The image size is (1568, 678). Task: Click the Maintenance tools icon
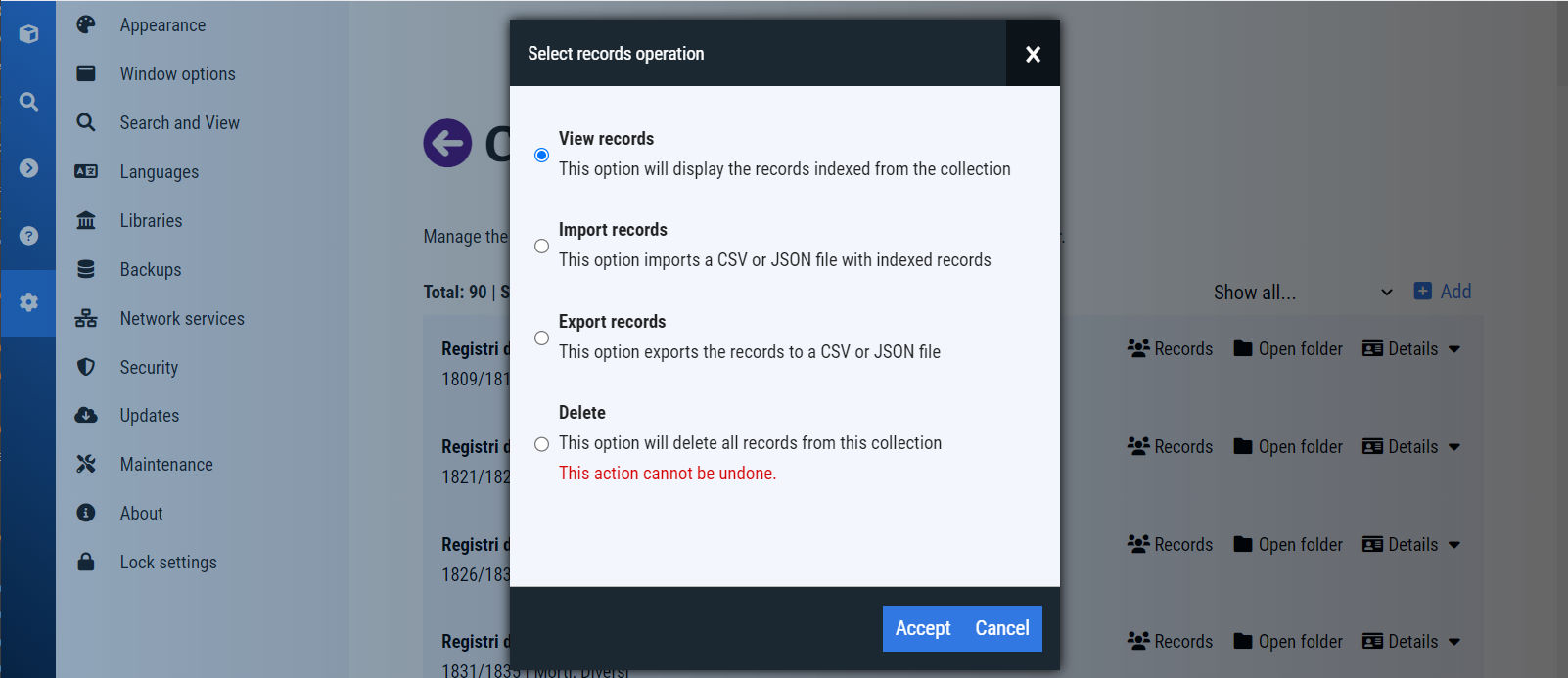click(86, 464)
